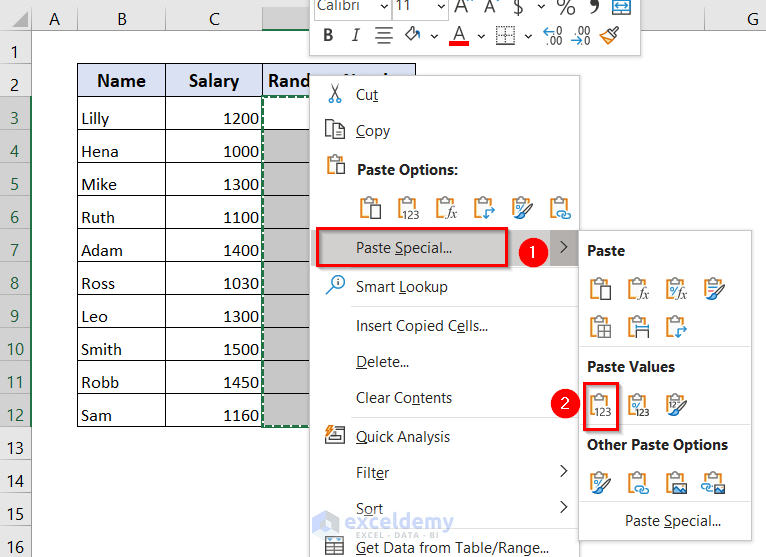Open fill color dropdown arrow
766x557 pixels.
(x=434, y=36)
